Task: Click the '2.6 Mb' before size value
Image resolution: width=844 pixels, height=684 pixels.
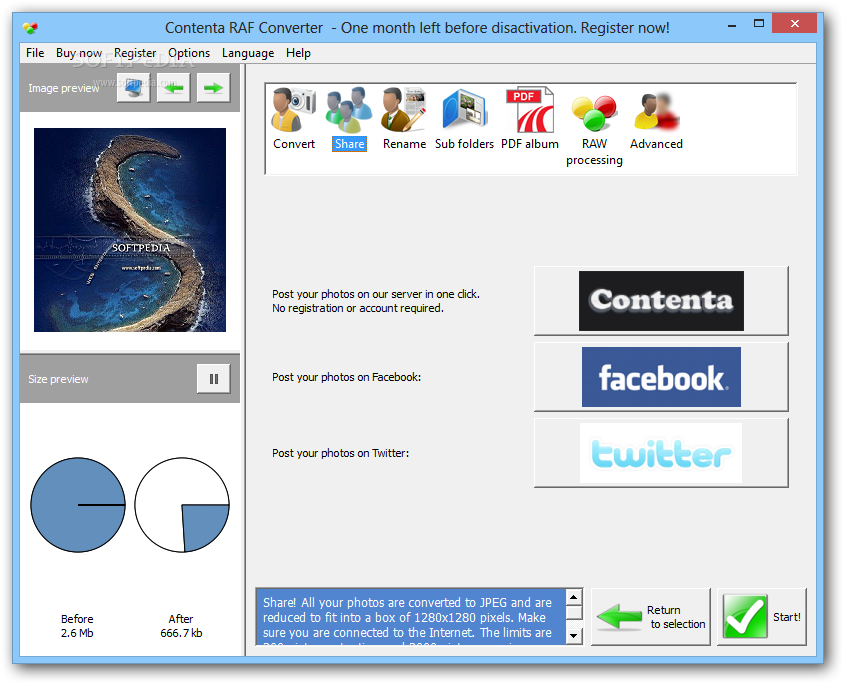Action: point(77,633)
